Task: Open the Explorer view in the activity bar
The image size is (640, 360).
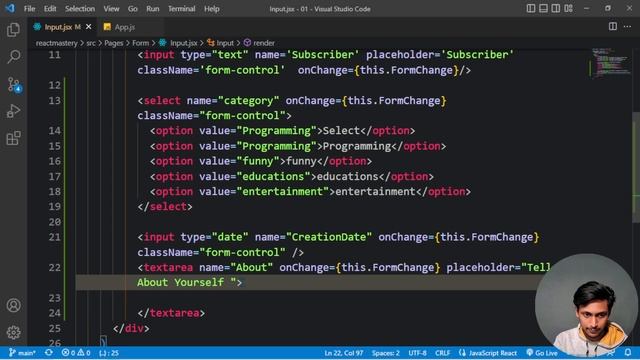Action: pos(13,30)
